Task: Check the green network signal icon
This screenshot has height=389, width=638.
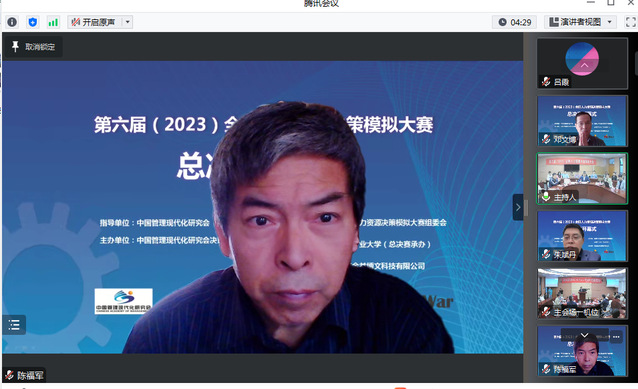Action: tap(53, 22)
